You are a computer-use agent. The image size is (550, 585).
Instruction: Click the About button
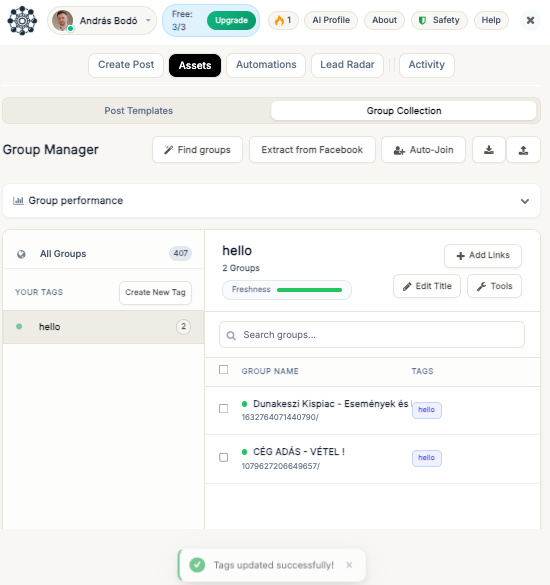[x=384, y=20]
